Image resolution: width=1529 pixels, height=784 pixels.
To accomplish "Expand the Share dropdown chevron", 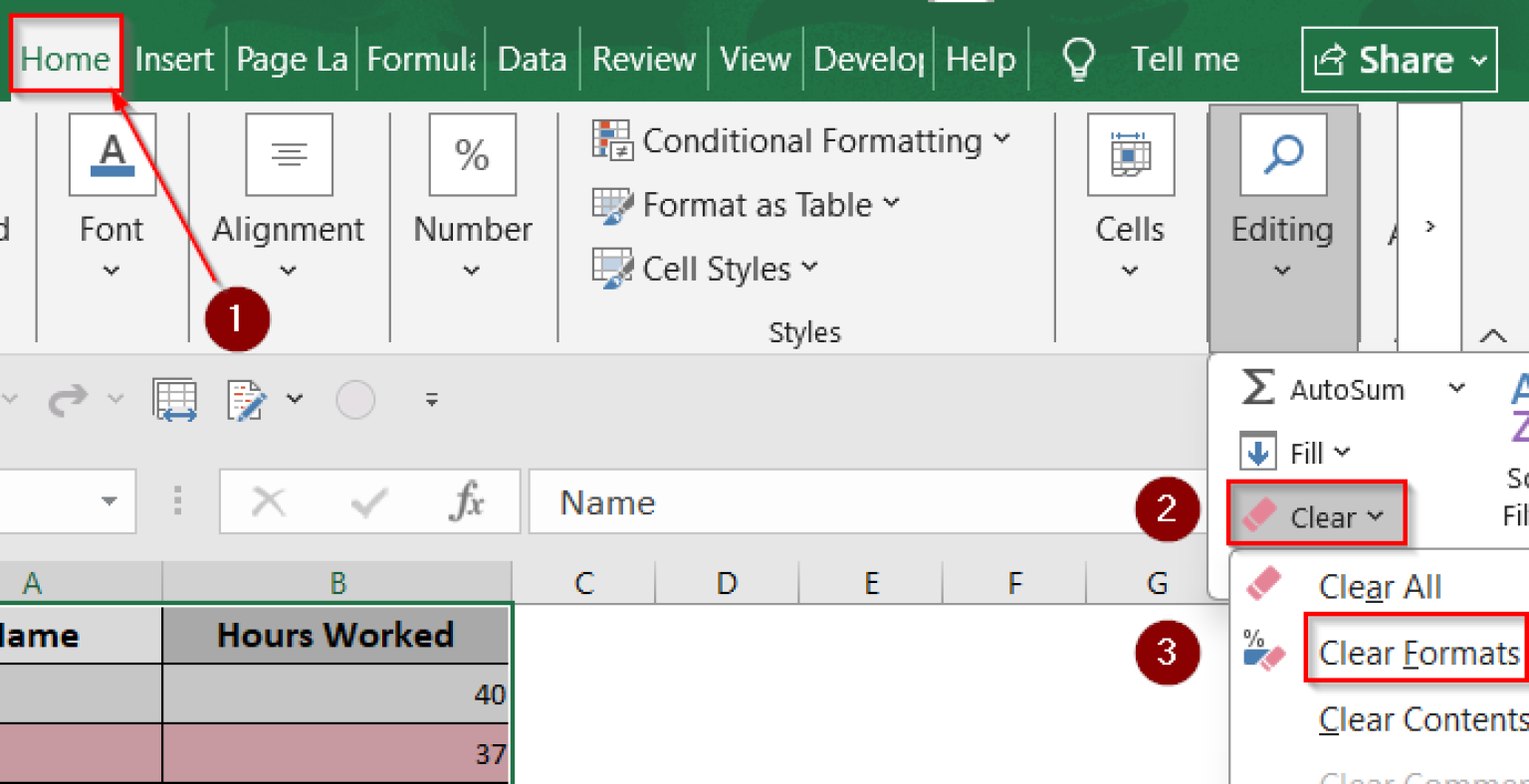I will click(x=1474, y=59).
